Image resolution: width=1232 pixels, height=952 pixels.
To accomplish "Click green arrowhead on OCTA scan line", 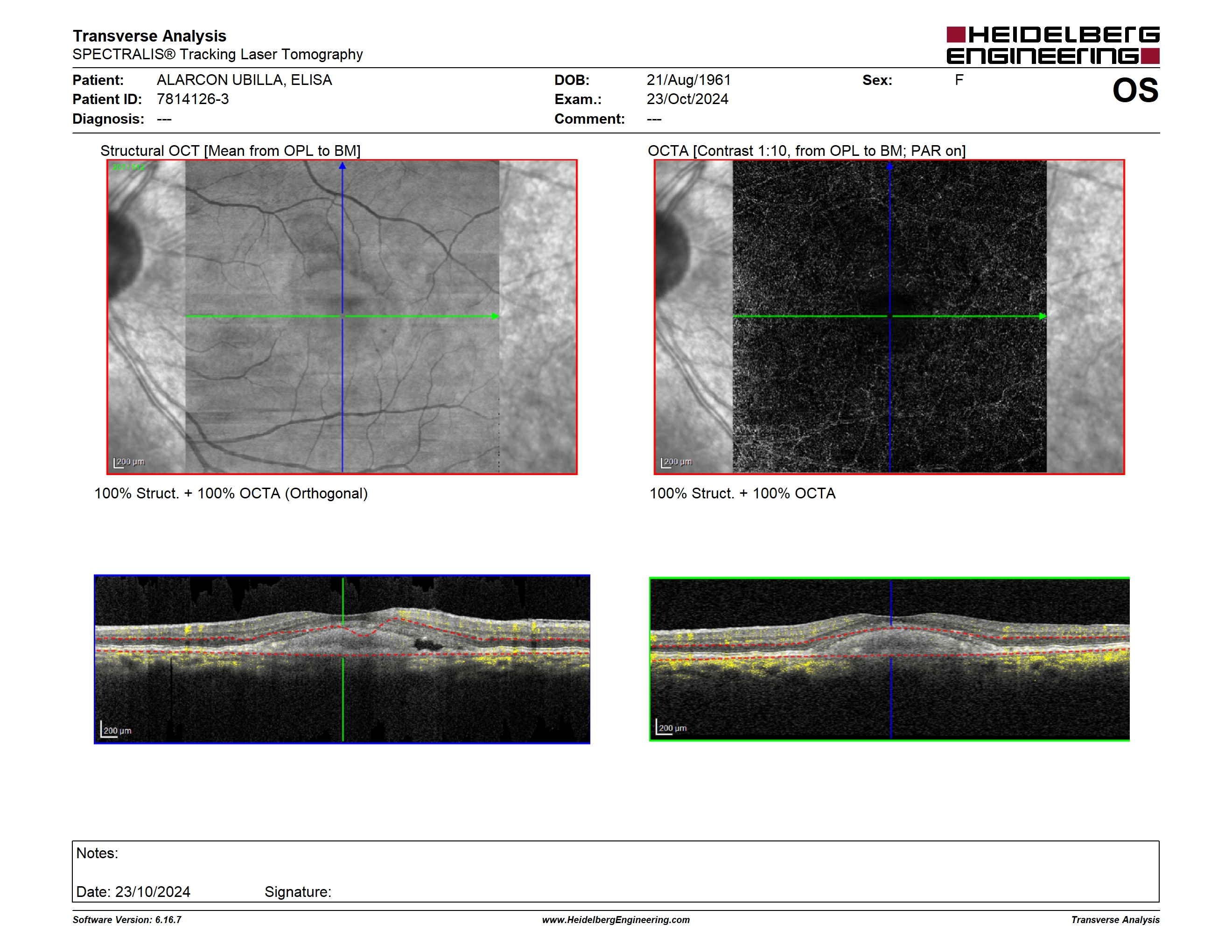I will 1043,316.
